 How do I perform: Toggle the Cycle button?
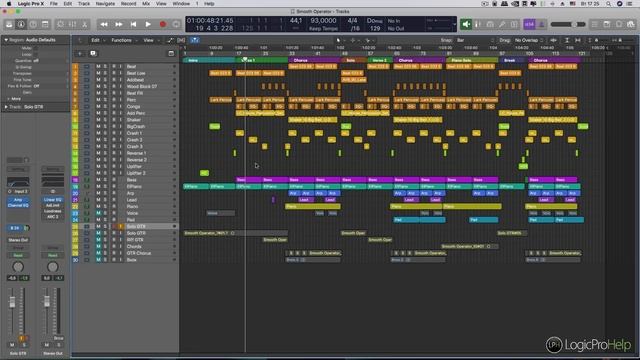tap(176, 24)
